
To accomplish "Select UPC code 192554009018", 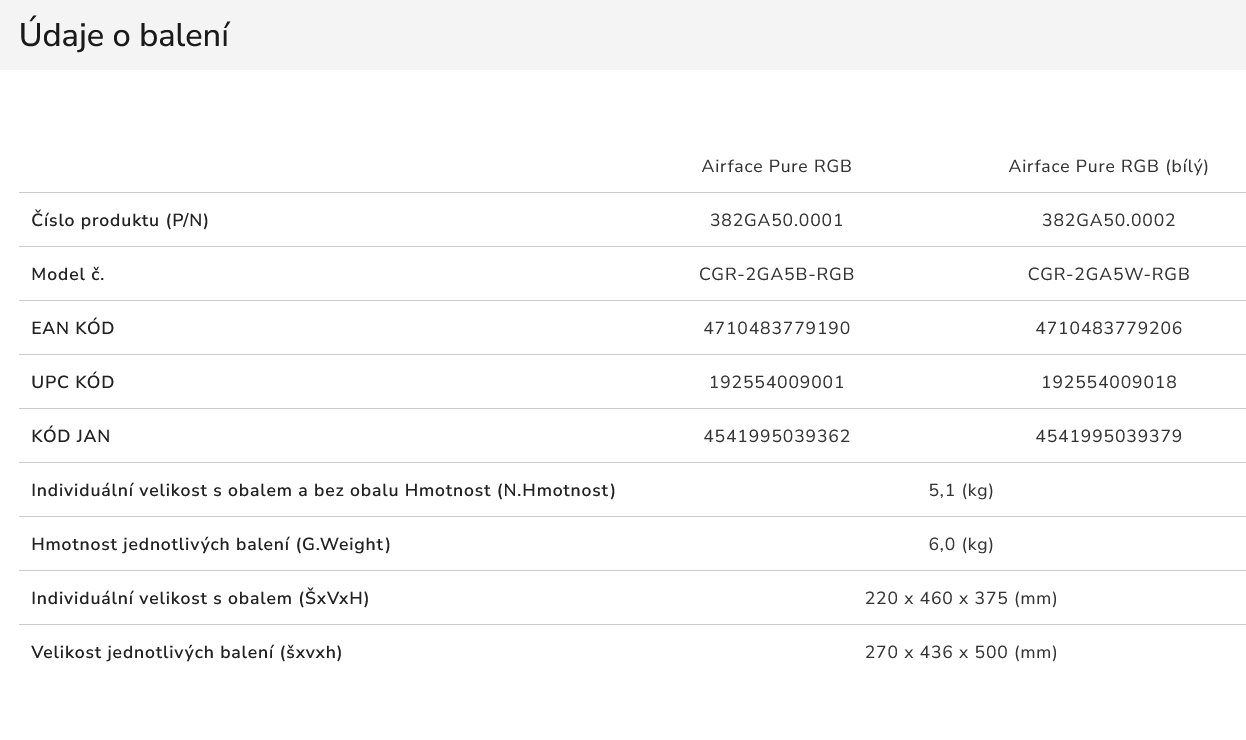I will click(x=1108, y=382).
